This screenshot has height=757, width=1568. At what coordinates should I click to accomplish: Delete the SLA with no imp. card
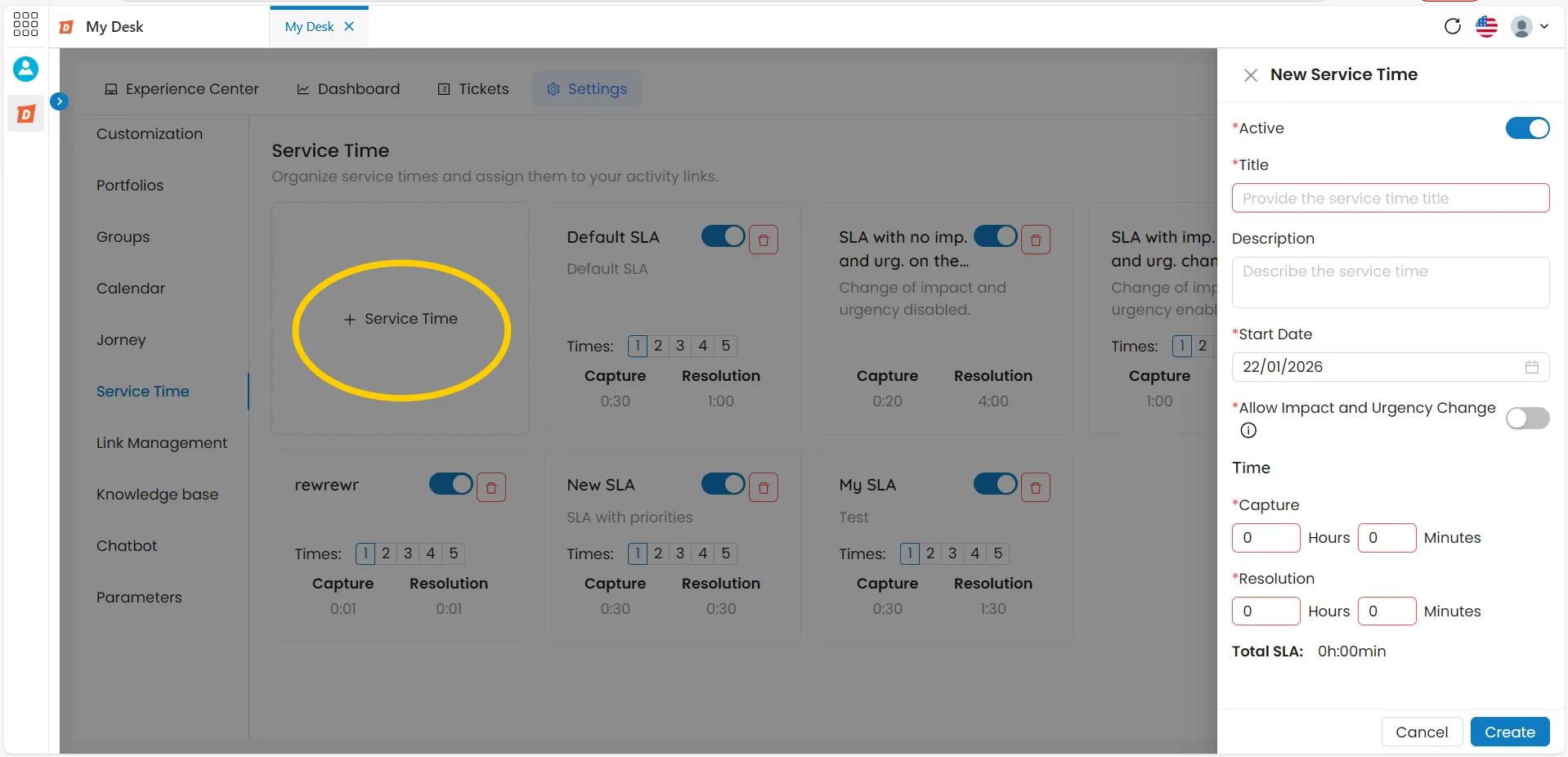pos(1036,240)
